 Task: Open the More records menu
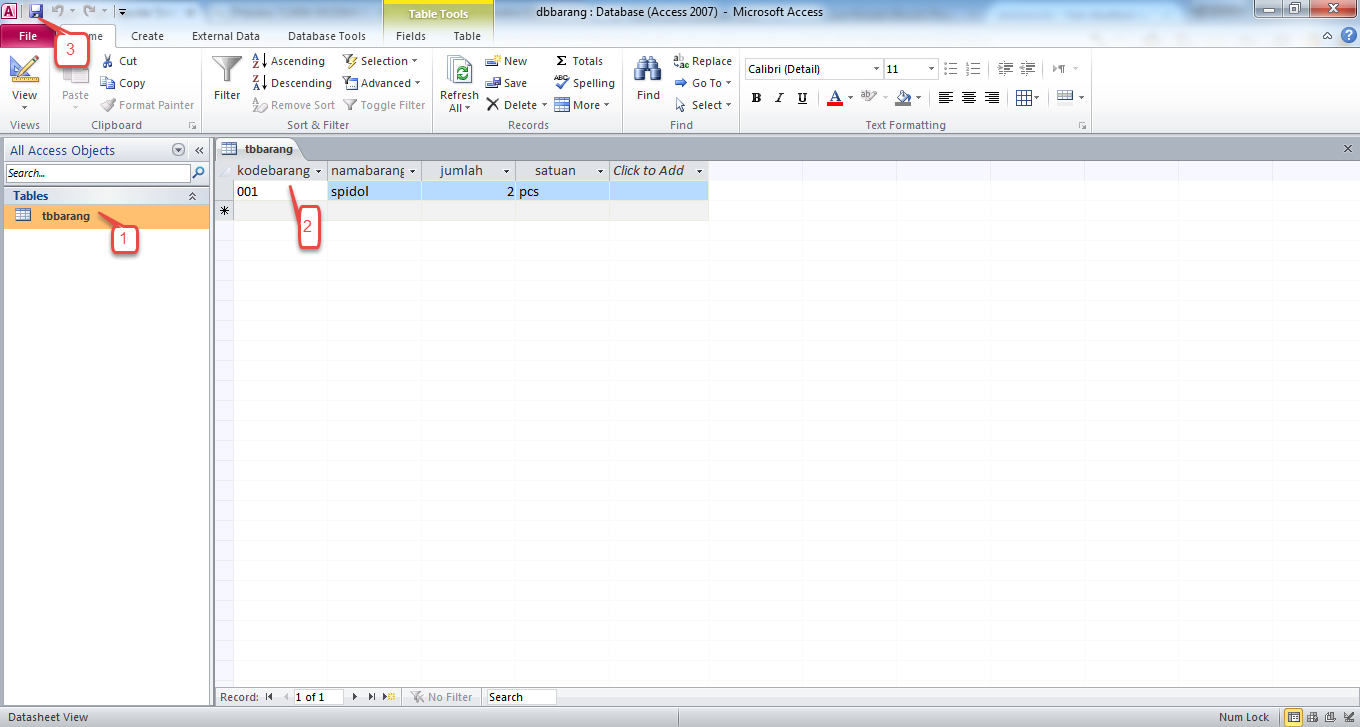tap(582, 105)
